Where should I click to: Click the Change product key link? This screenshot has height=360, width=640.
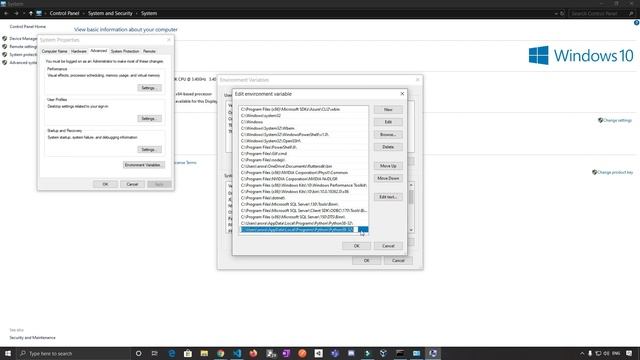(x=615, y=172)
